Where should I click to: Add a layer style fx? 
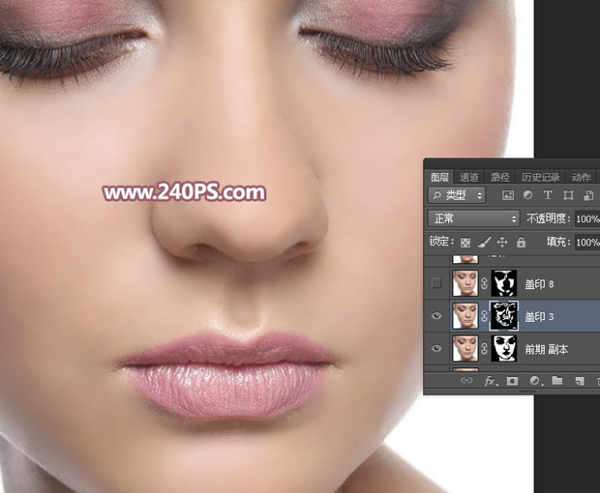click(x=491, y=381)
